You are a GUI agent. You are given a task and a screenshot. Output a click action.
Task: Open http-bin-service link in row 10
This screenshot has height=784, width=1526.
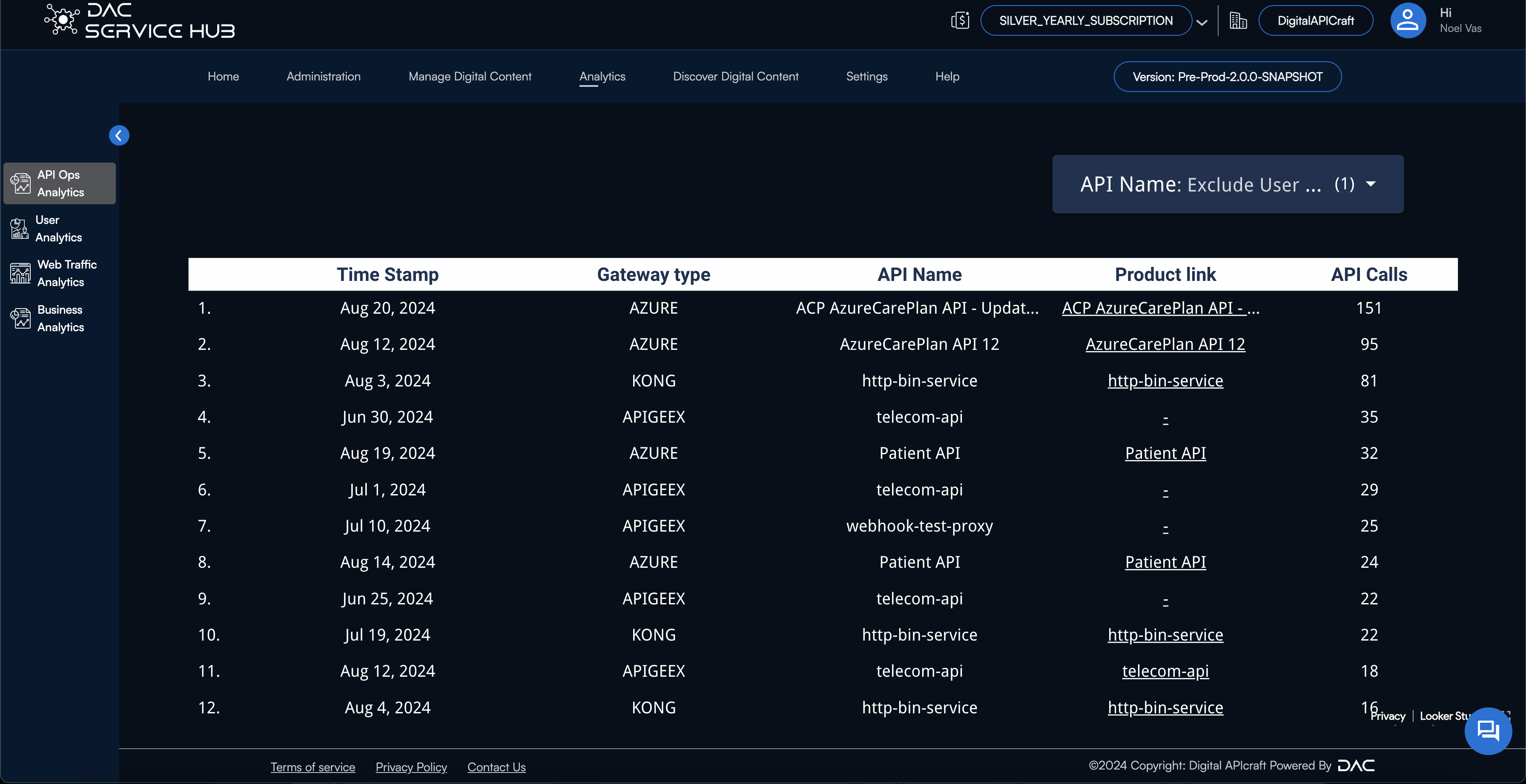[x=1165, y=635]
